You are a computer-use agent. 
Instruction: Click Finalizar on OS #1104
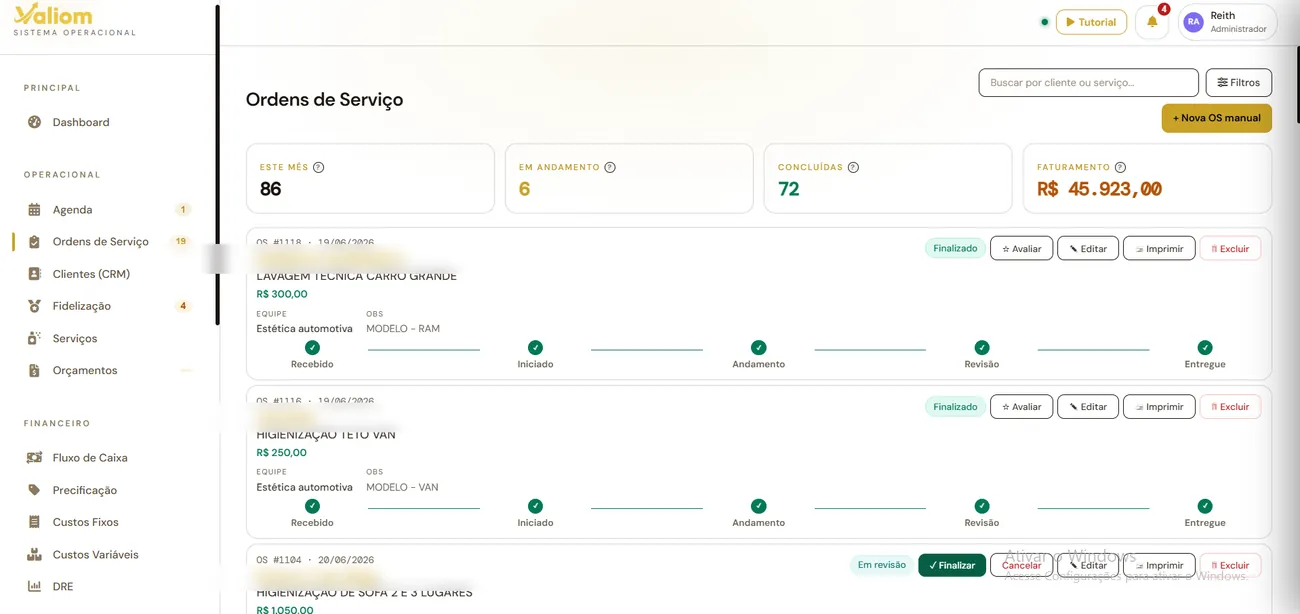click(x=952, y=565)
